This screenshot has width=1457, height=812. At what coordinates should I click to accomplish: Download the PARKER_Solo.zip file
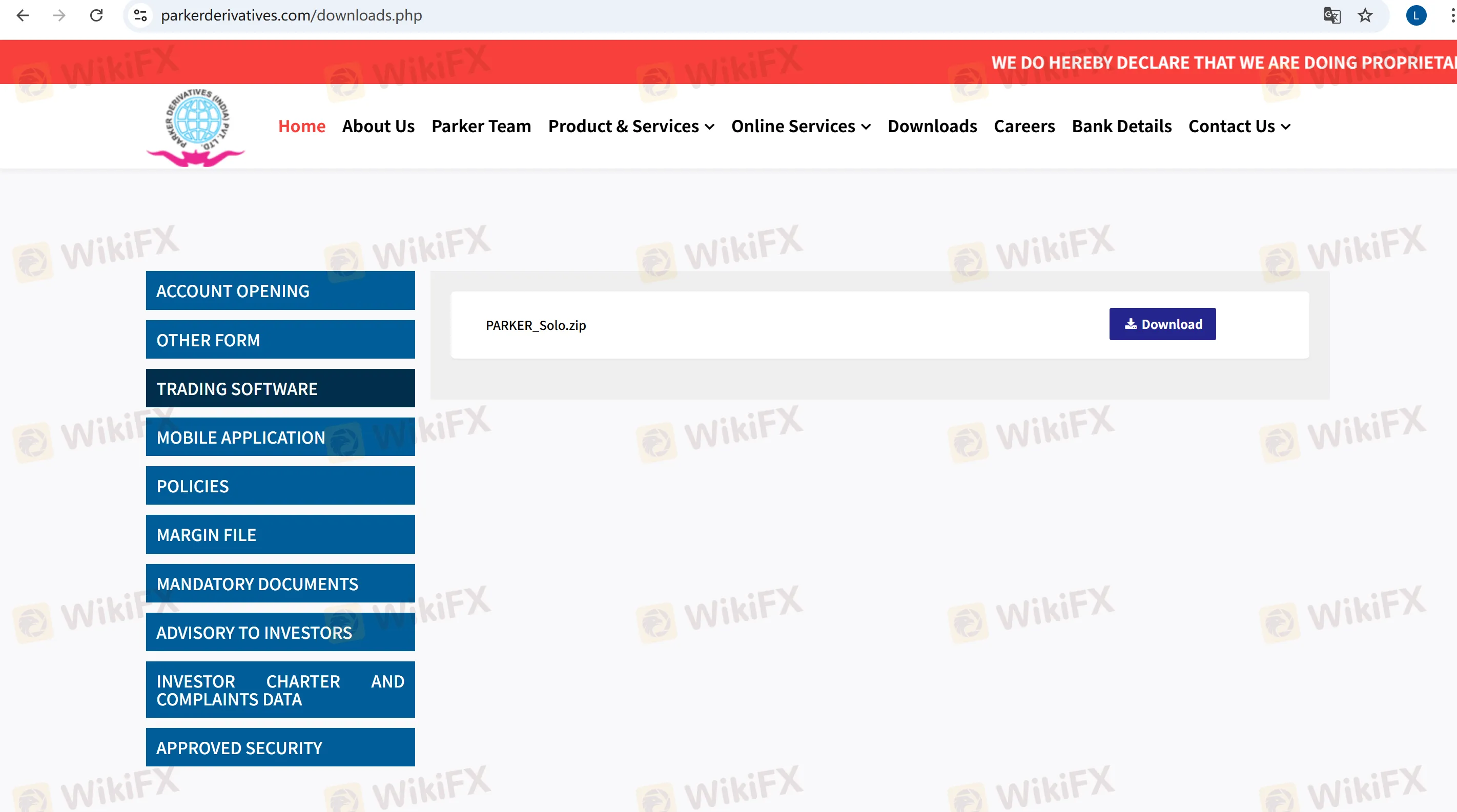coord(1162,324)
